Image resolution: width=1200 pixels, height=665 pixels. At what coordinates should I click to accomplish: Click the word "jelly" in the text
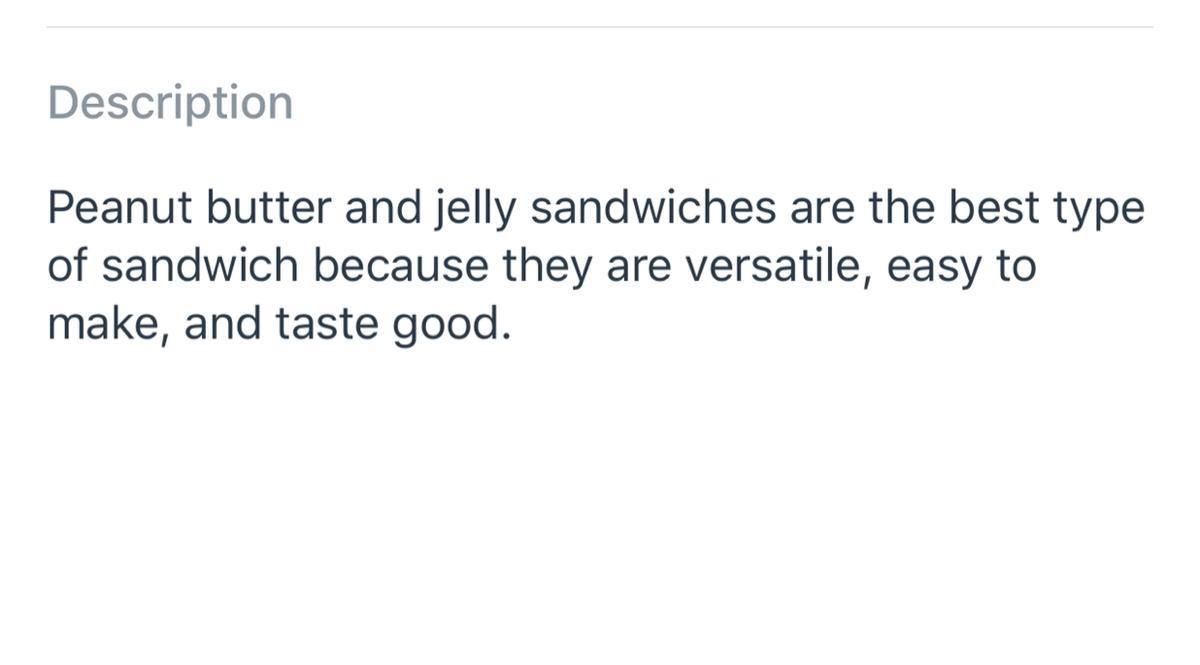[475, 210]
